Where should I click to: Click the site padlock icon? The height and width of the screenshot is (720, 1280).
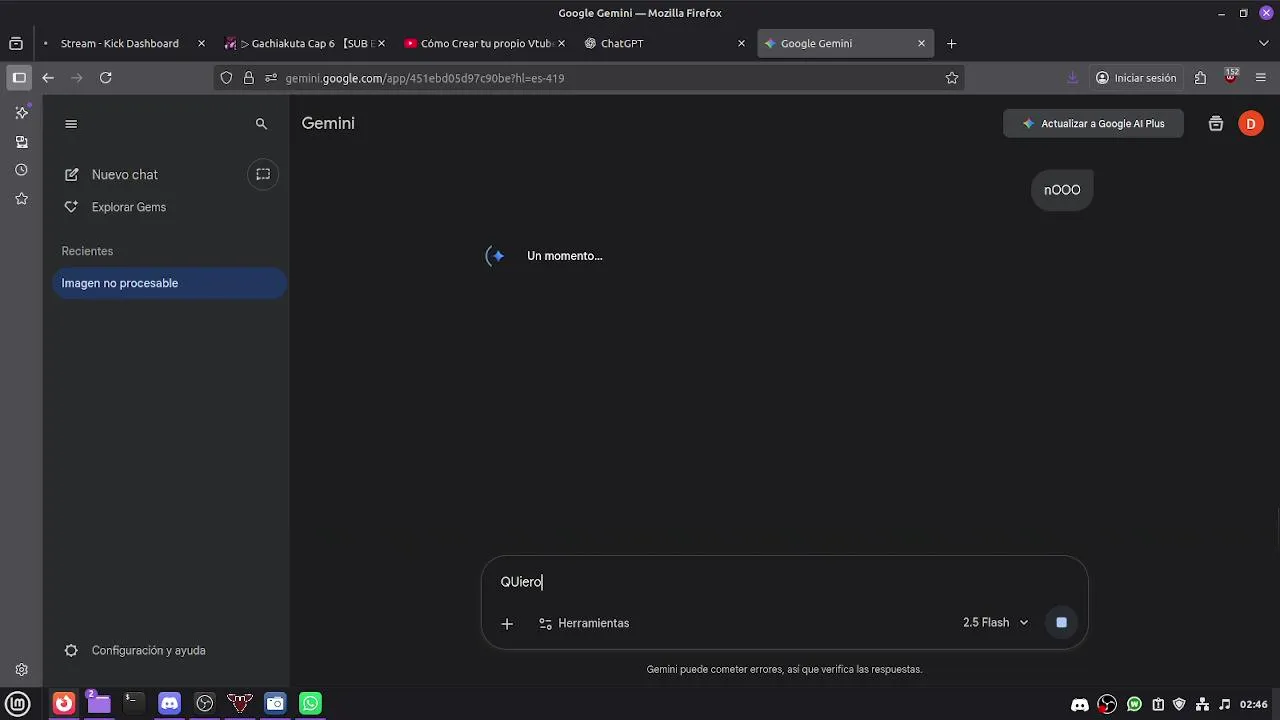(x=249, y=78)
